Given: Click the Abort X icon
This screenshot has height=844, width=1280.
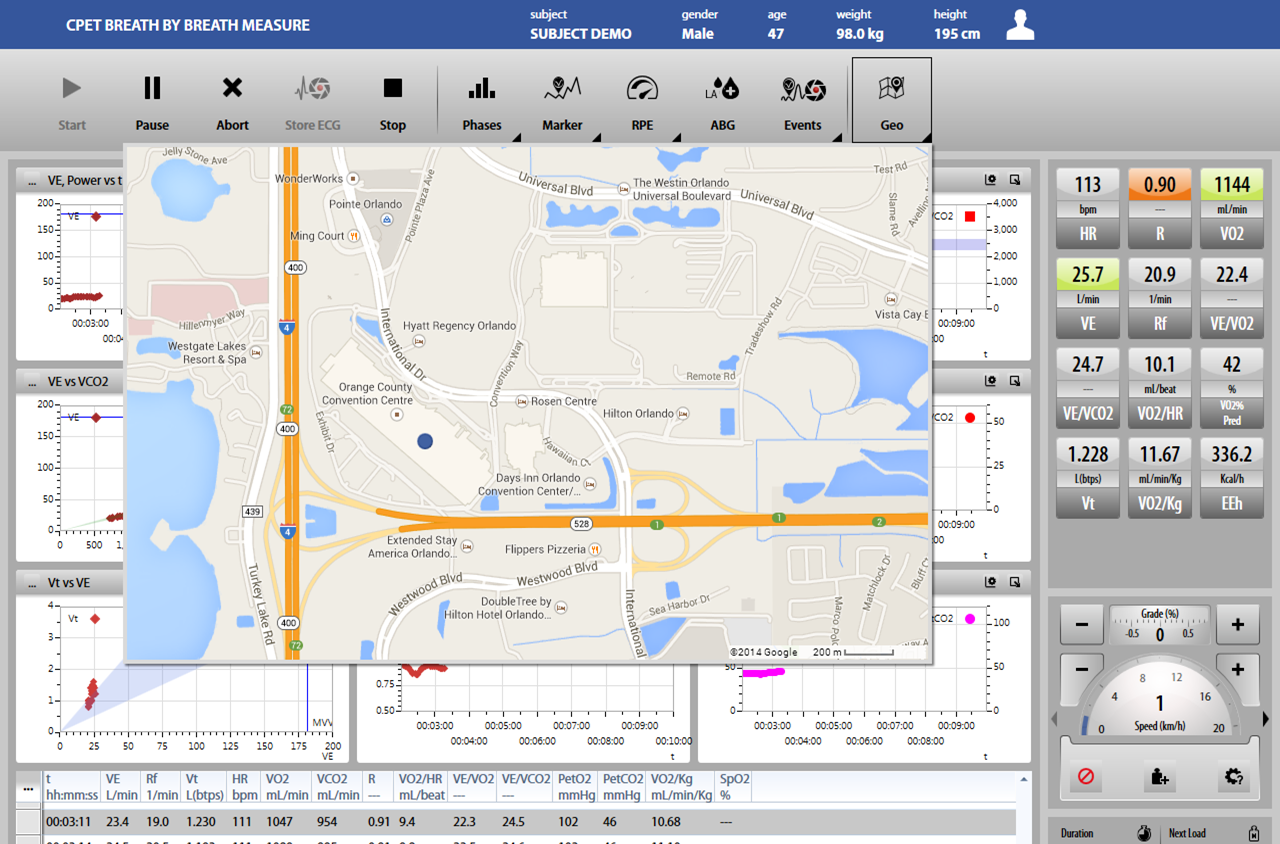Looking at the screenshot, I should (x=232, y=88).
